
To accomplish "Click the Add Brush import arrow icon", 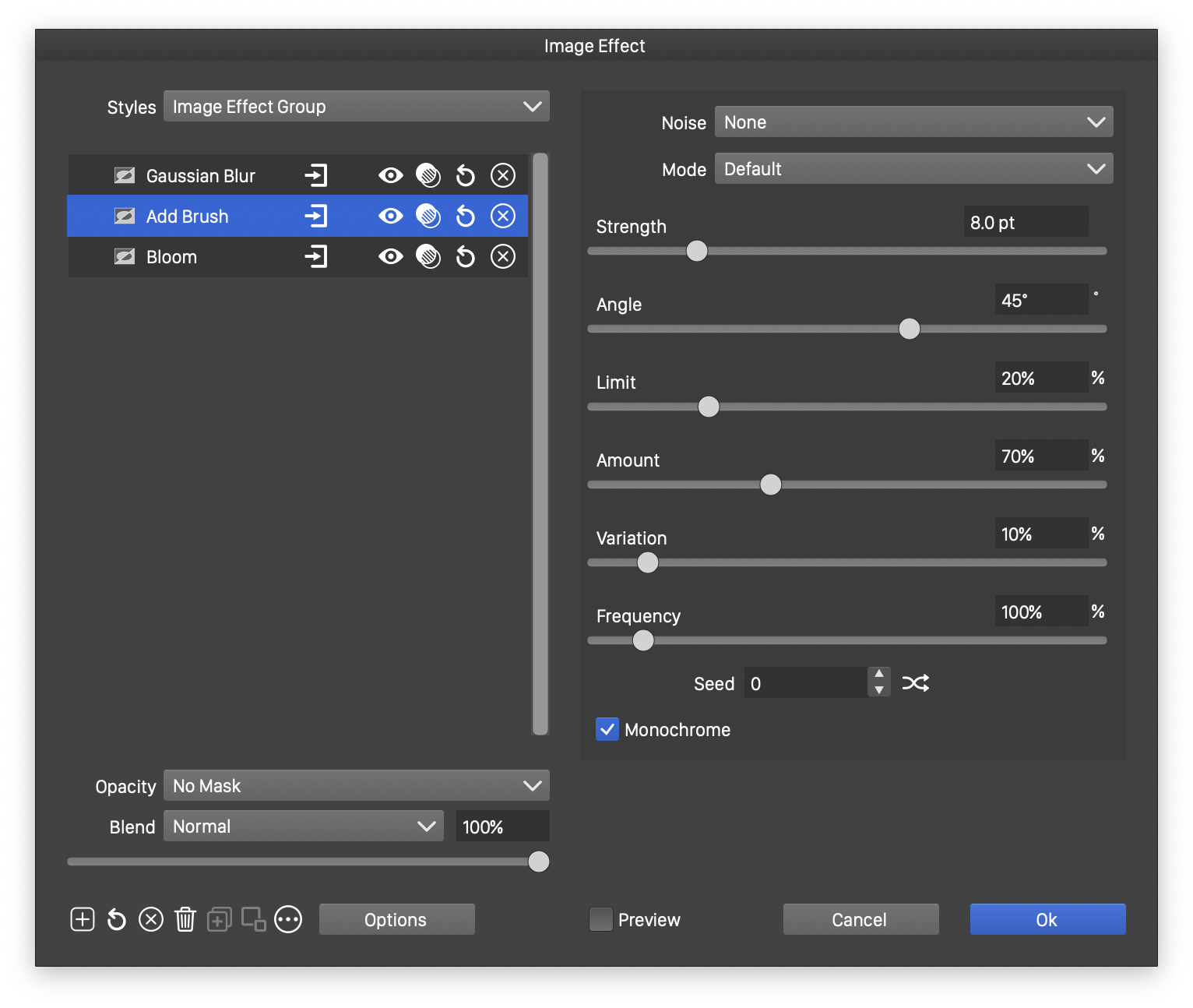I will point(316,216).
